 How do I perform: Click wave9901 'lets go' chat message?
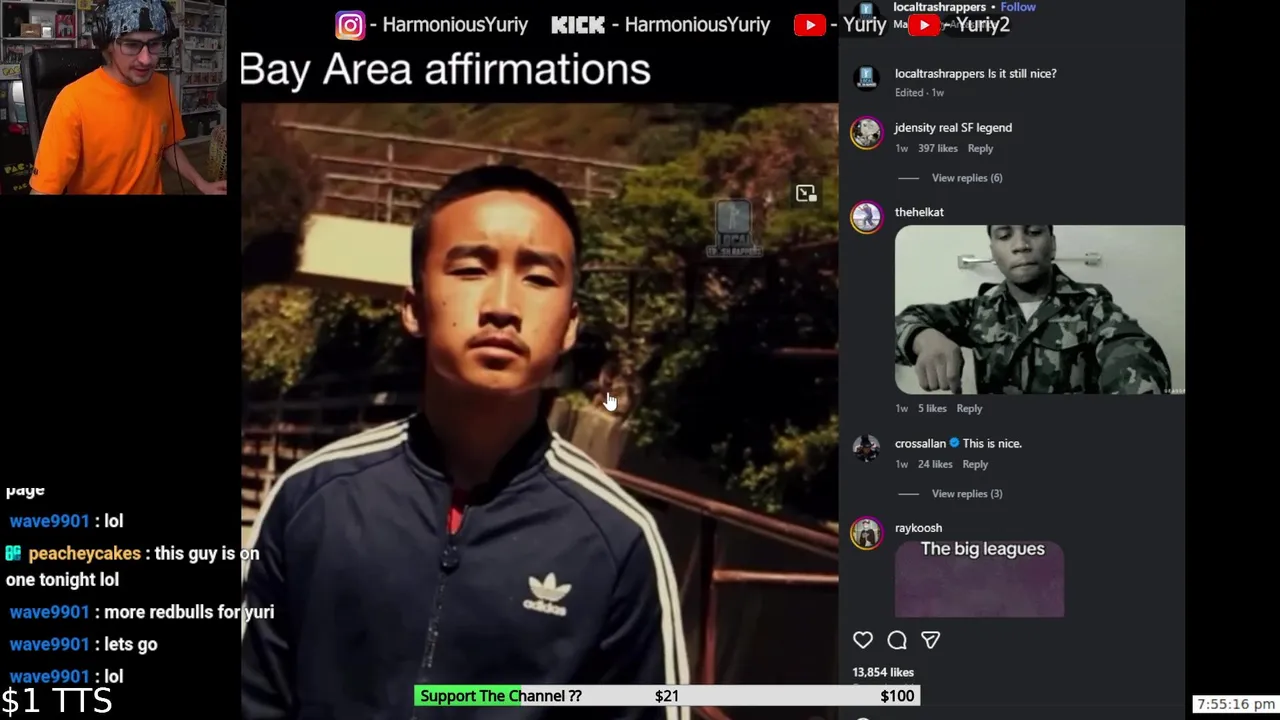click(x=130, y=644)
